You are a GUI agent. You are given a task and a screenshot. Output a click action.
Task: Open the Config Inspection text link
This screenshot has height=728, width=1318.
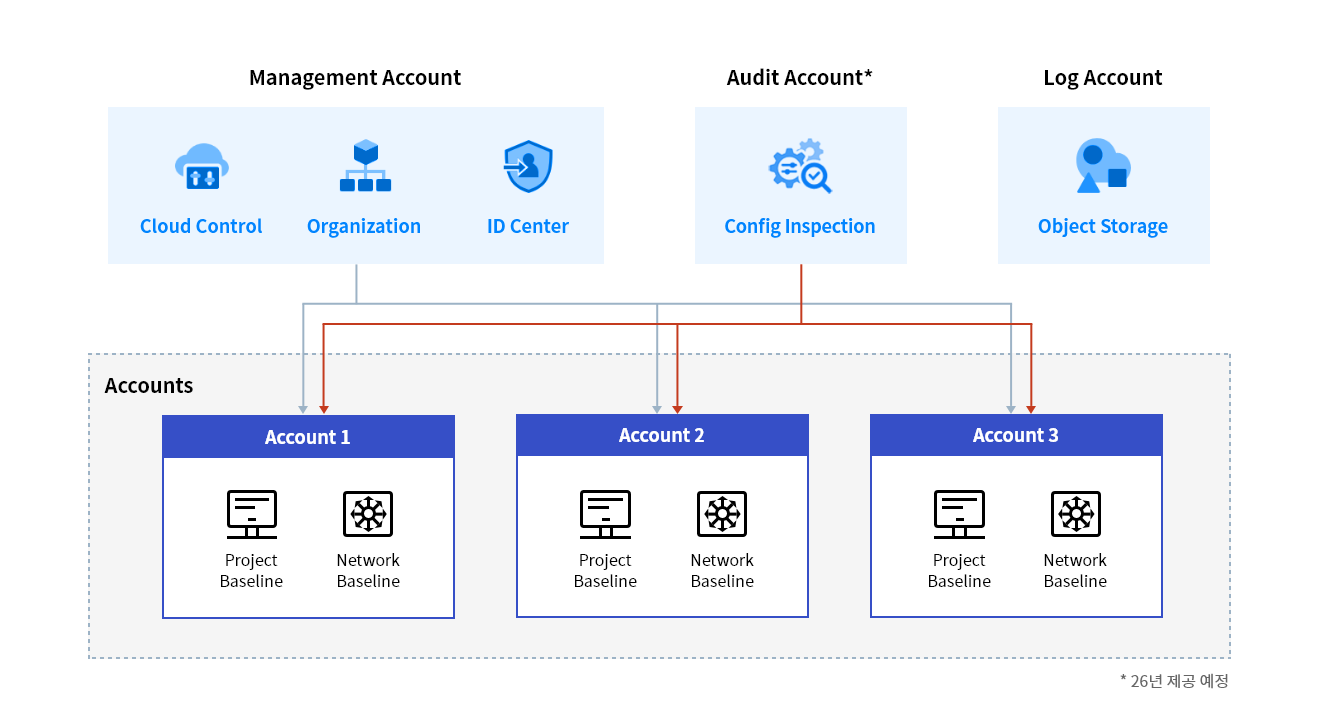coord(800,226)
